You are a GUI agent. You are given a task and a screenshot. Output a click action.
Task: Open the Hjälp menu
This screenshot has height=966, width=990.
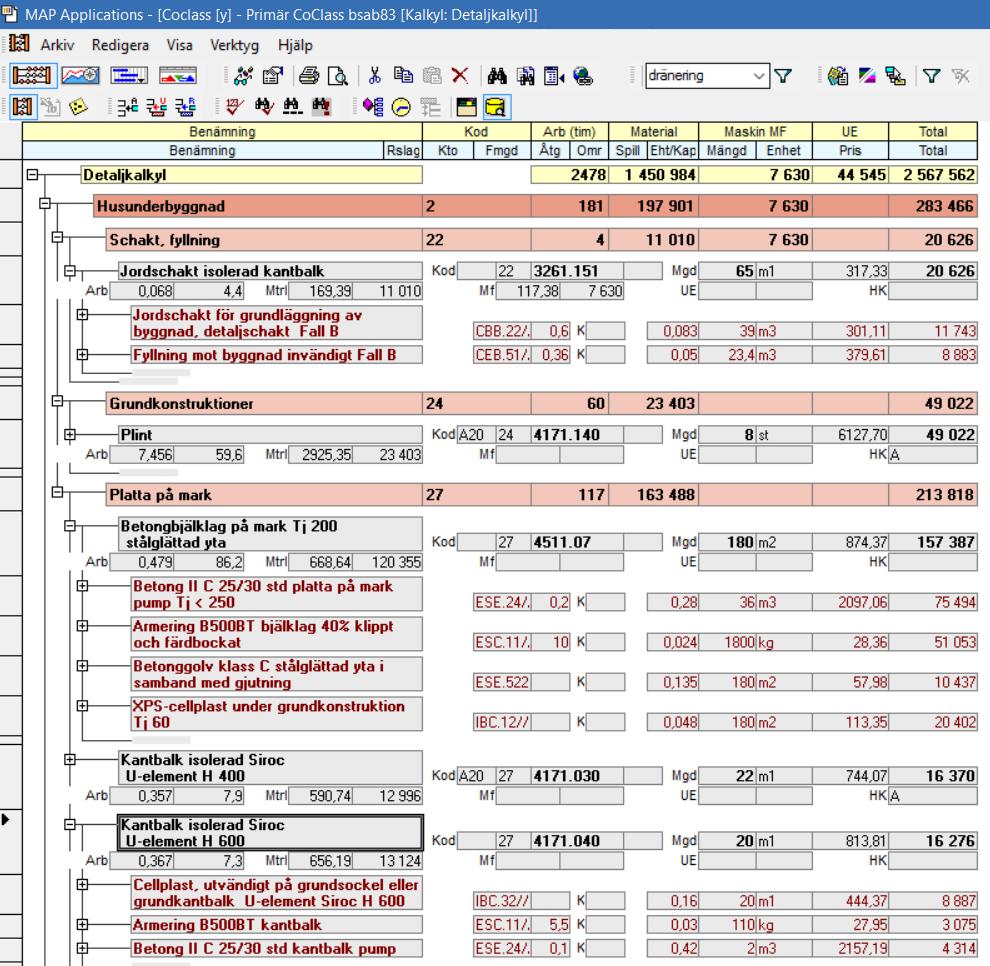tap(295, 45)
